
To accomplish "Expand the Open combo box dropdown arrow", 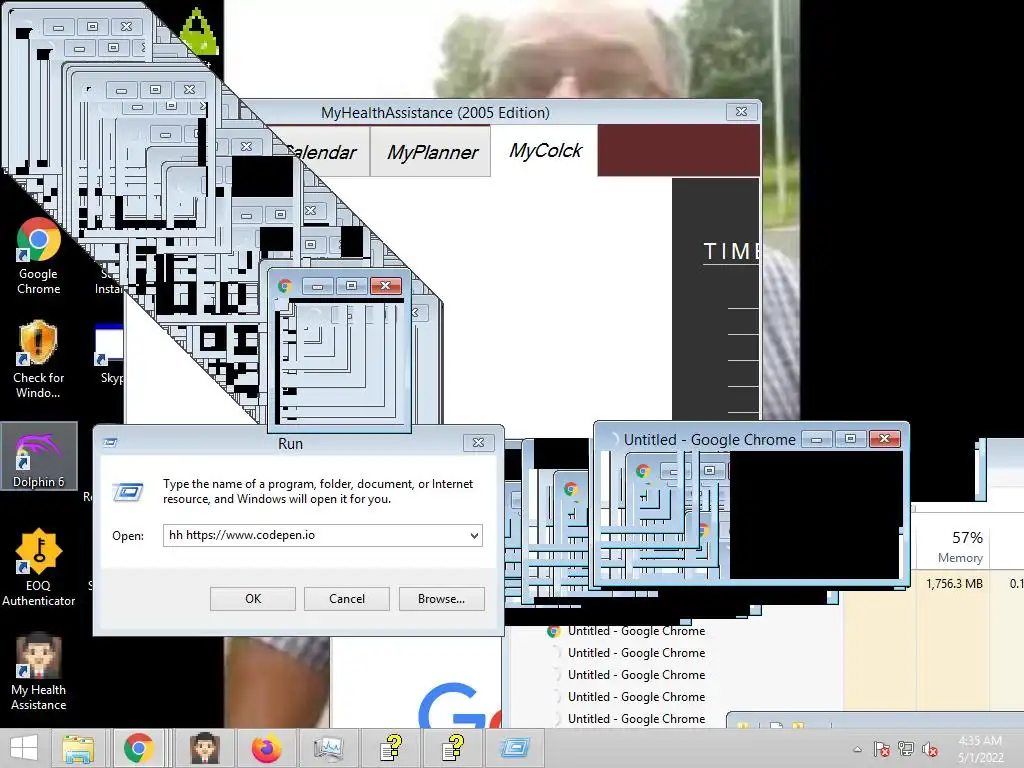I will click(474, 536).
